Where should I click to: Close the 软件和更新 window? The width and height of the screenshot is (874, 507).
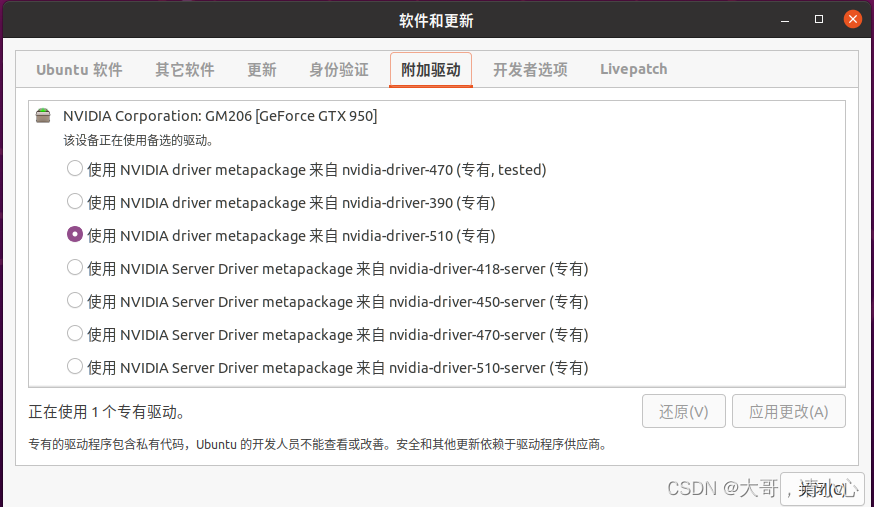[x=852, y=20]
